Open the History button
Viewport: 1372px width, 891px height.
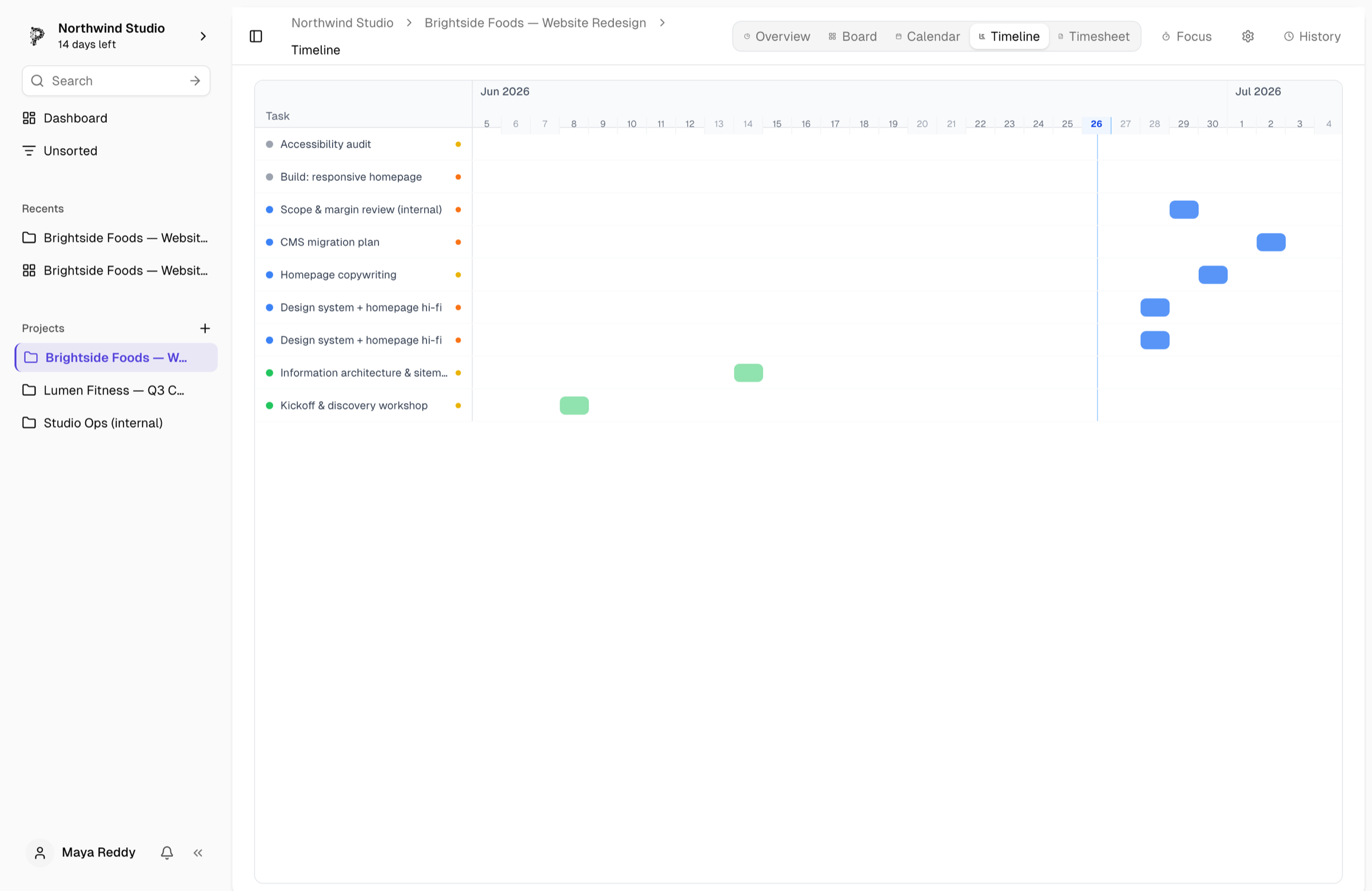1312,37
